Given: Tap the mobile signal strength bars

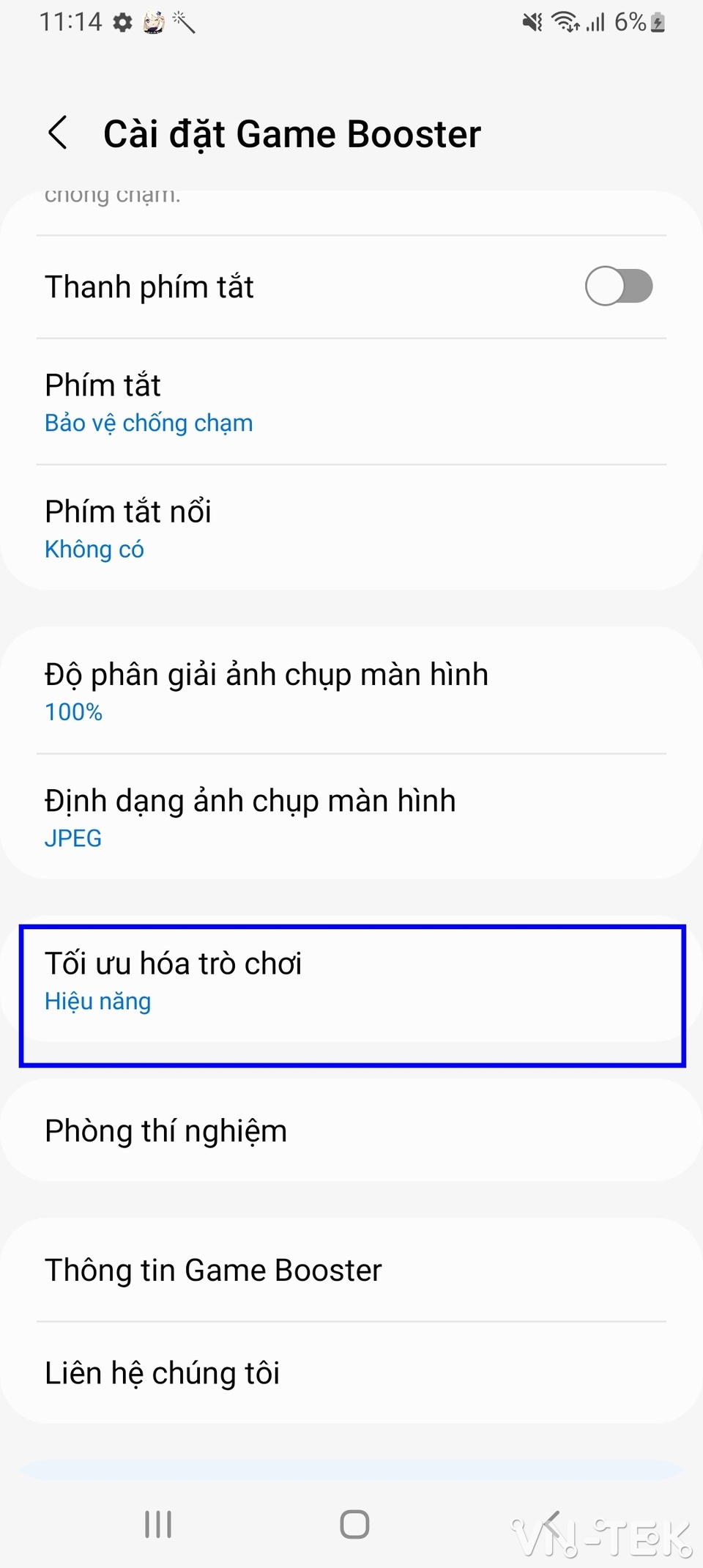Looking at the screenshot, I should point(595,23).
